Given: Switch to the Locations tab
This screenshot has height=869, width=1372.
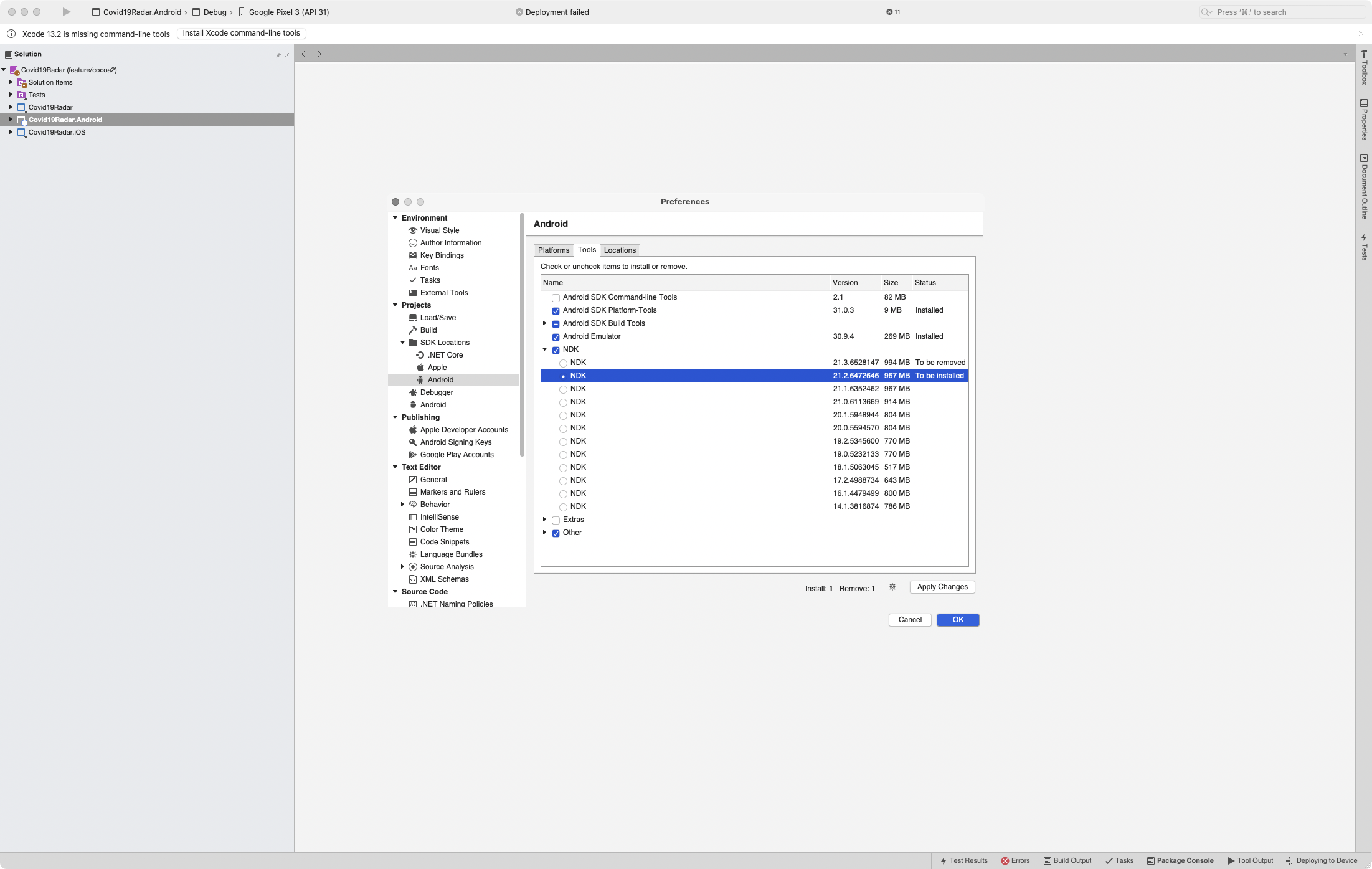Looking at the screenshot, I should click(620, 250).
